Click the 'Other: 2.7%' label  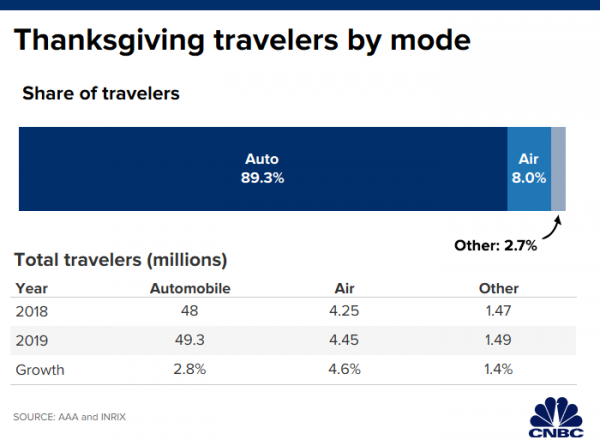(498, 244)
